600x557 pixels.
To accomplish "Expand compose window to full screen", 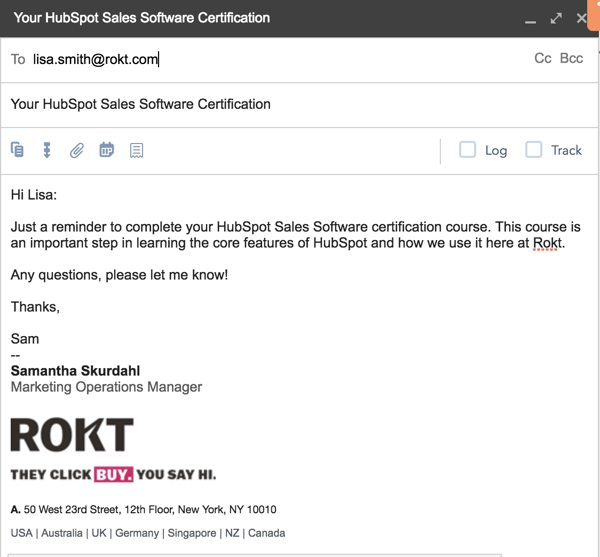I will (556, 18).
